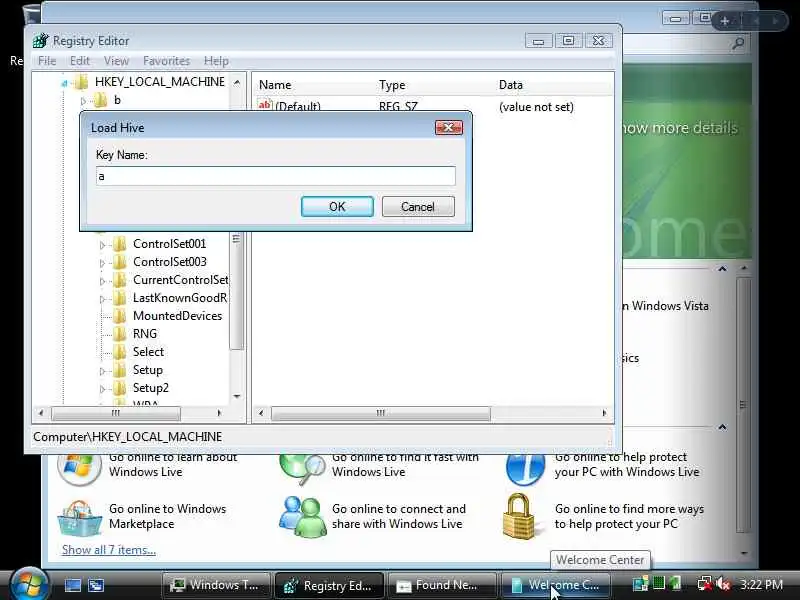The width and height of the screenshot is (800, 600).
Task: Click values pane horizontal scroll right arrow
Action: 605,413
